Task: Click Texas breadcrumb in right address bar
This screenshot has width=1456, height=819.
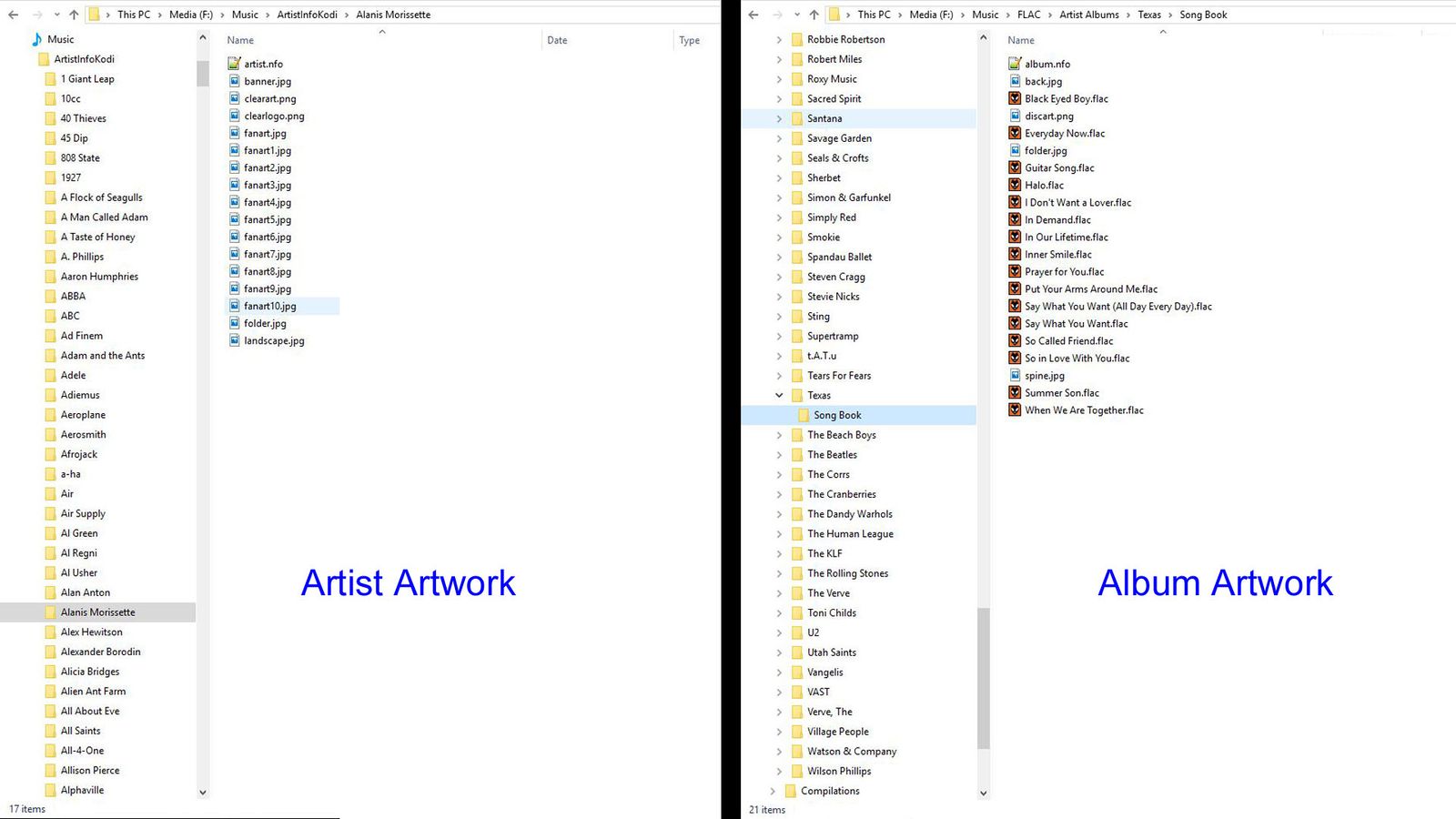Action: click(1149, 15)
